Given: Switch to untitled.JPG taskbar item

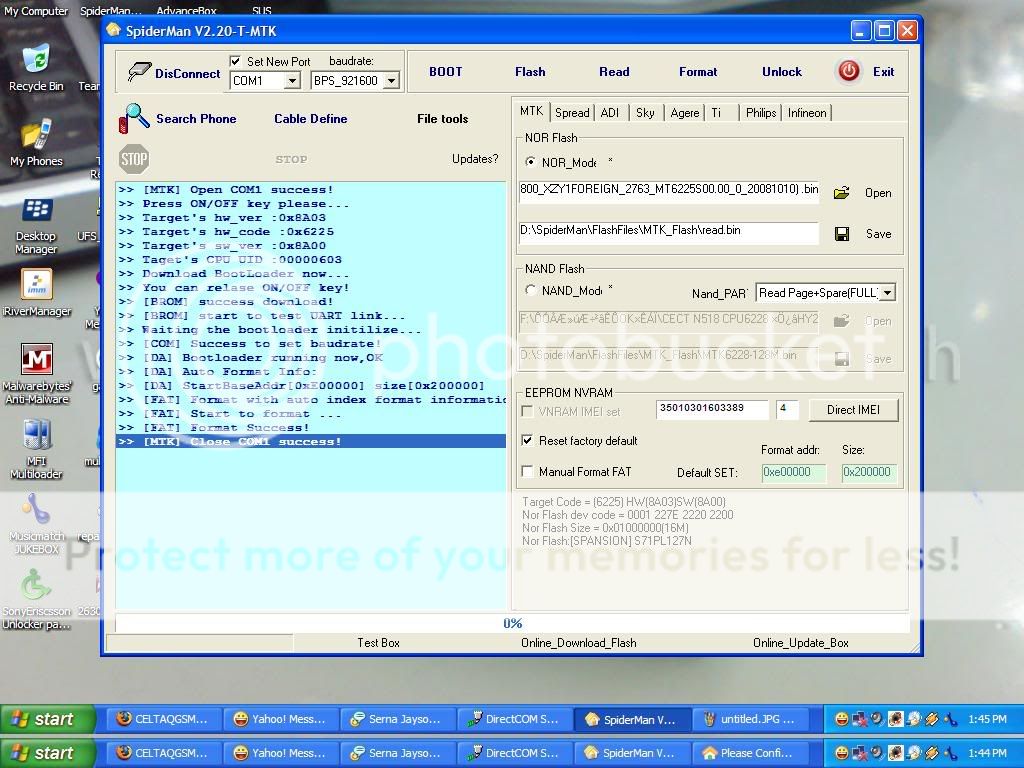Looking at the screenshot, I should coord(749,719).
